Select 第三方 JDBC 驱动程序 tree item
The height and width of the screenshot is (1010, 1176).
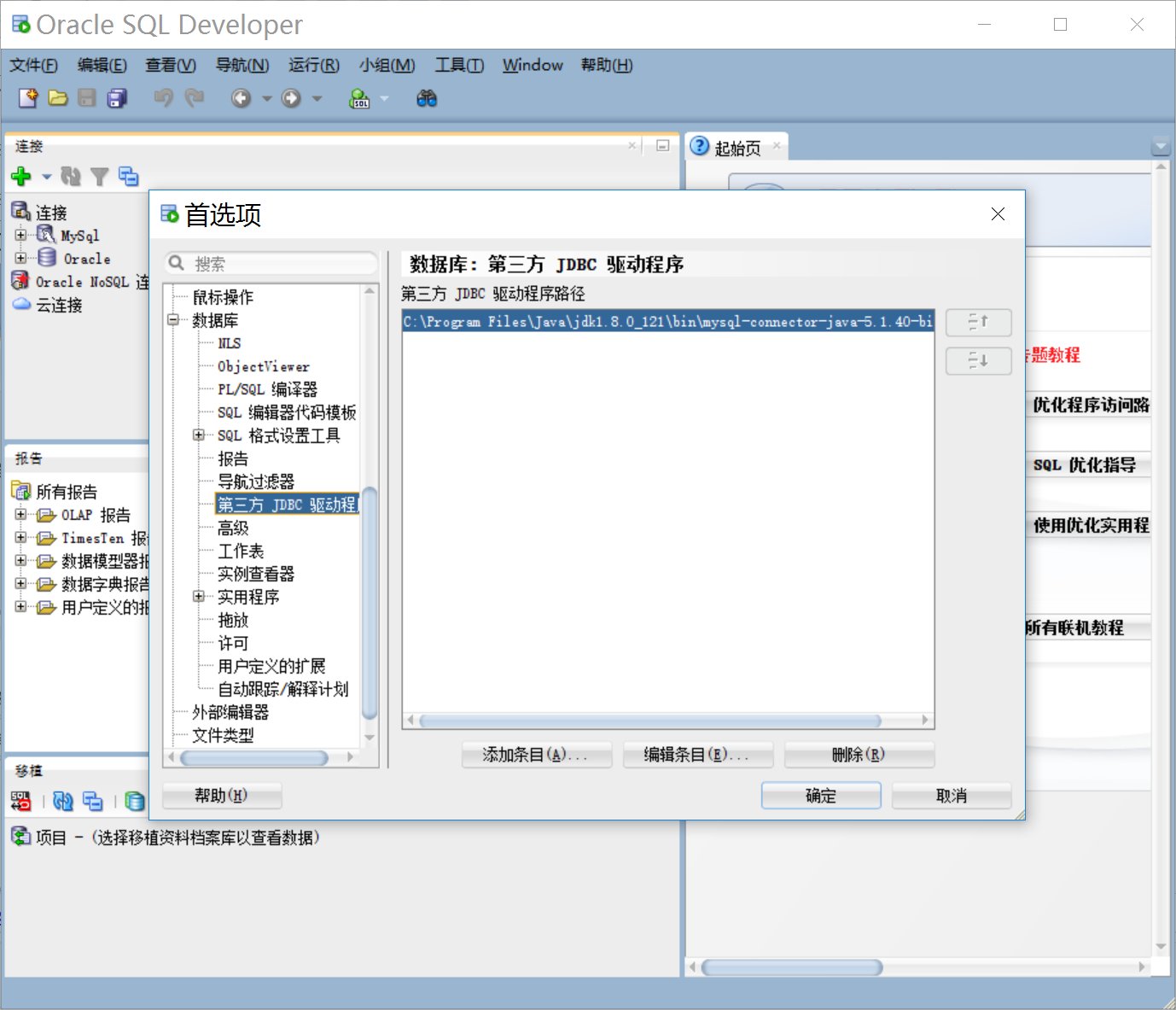(287, 505)
